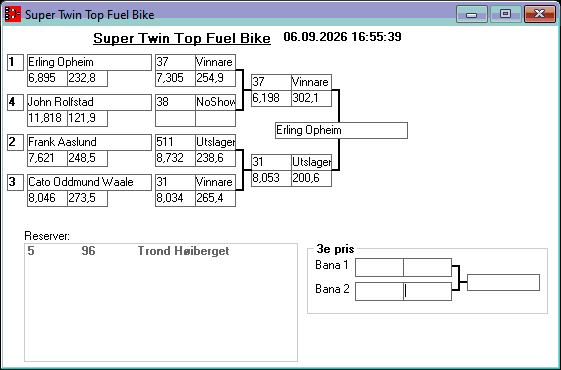Close the Super Twin Top Fuel Bike window
Screen dimensions: 561x370
[x=539, y=14]
